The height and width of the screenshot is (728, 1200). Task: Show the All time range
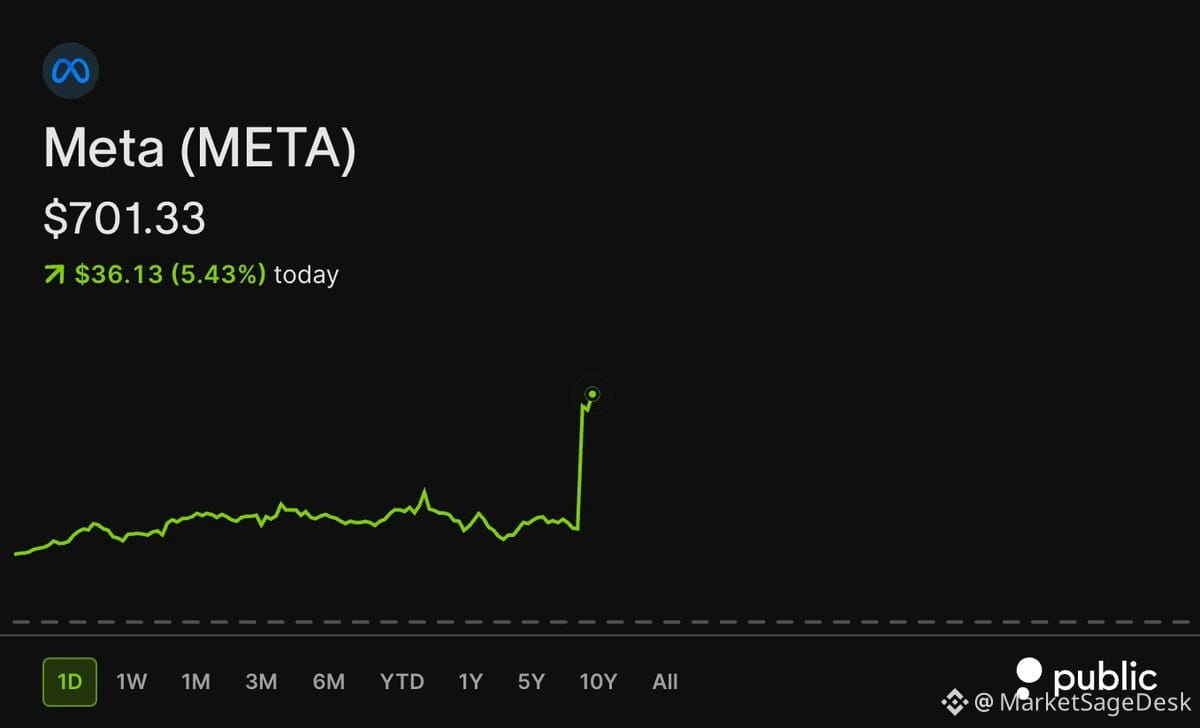click(x=665, y=682)
